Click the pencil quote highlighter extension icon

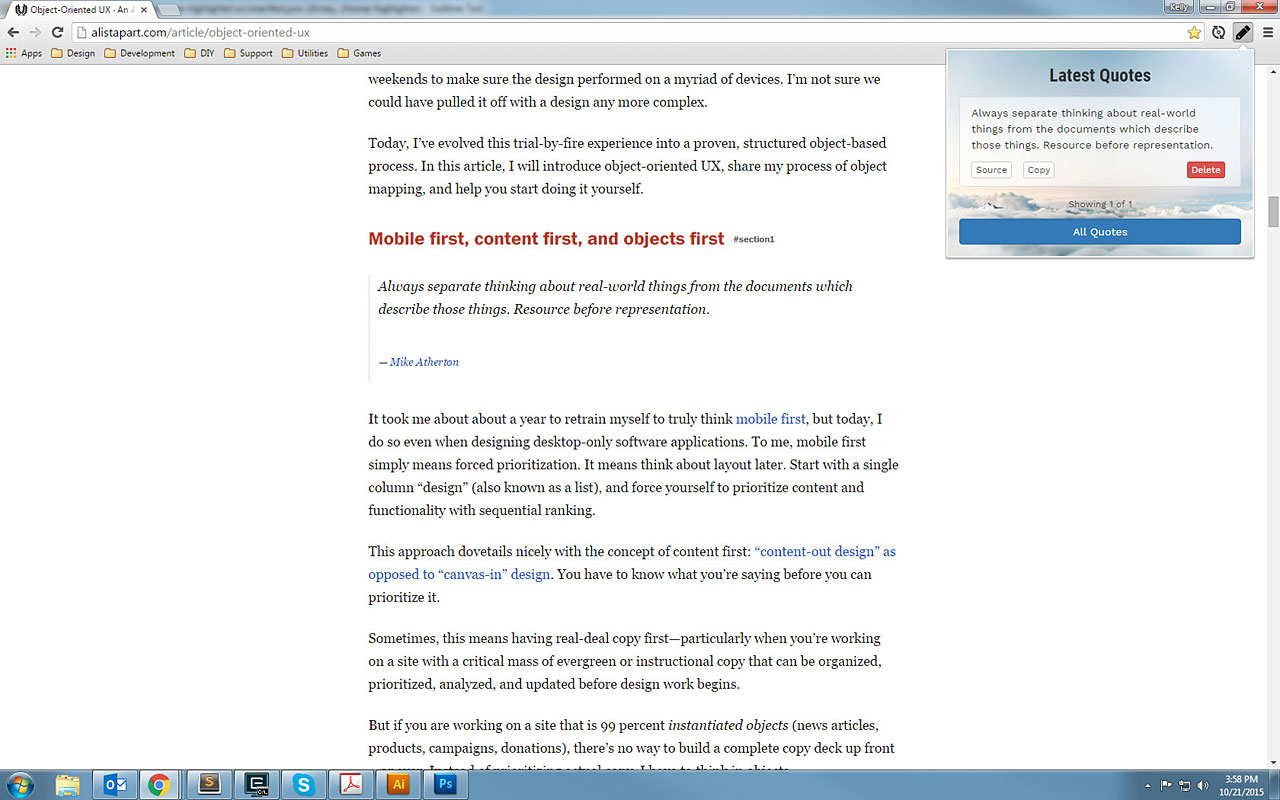coord(1242,32)
